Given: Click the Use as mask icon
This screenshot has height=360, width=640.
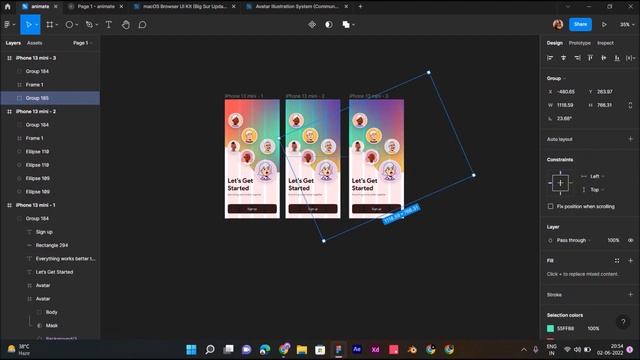Looking at the screenshot, I should [x=329, y=24].
